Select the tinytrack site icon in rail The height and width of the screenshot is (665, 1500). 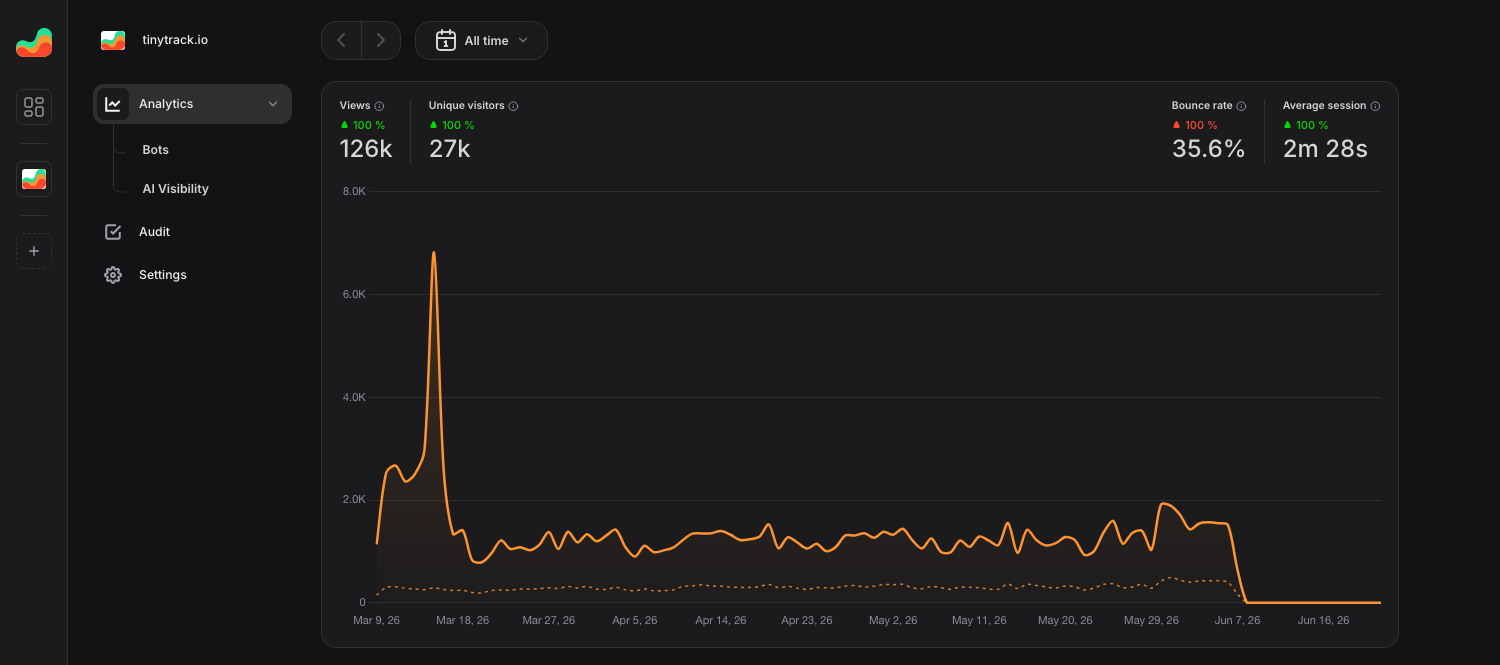coord(34,179)
